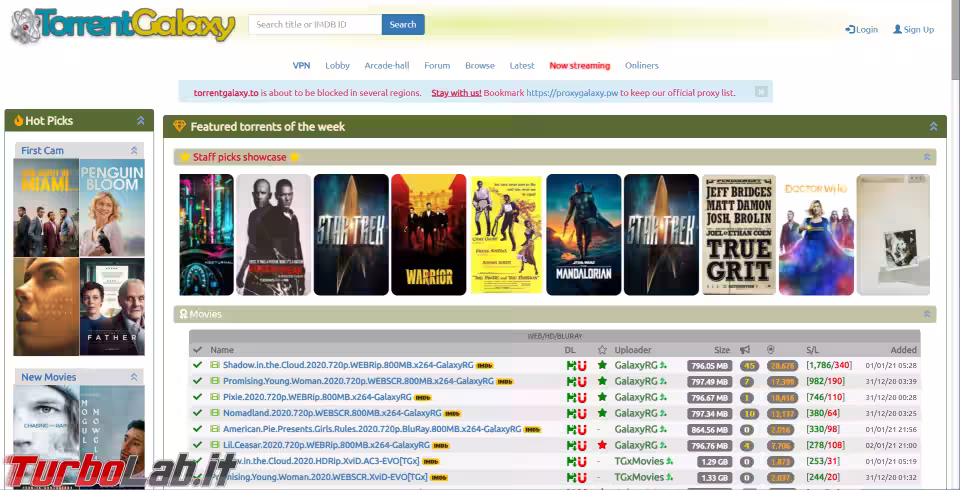Download torrent file for Lil.Ceasar.2020

(571, 445)
